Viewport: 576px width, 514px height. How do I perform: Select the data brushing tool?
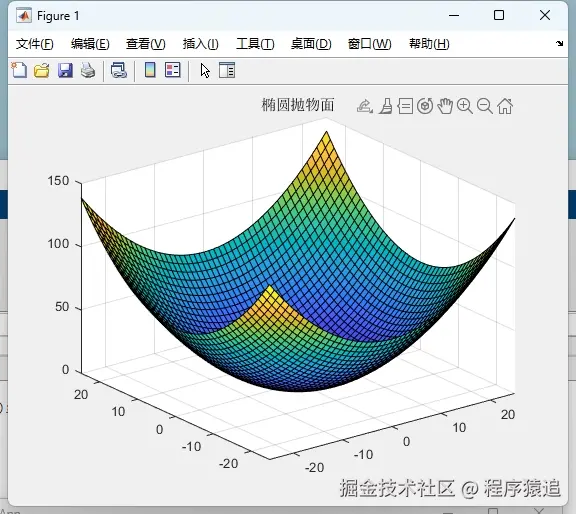pyautogui.click(x=385, y=107)
